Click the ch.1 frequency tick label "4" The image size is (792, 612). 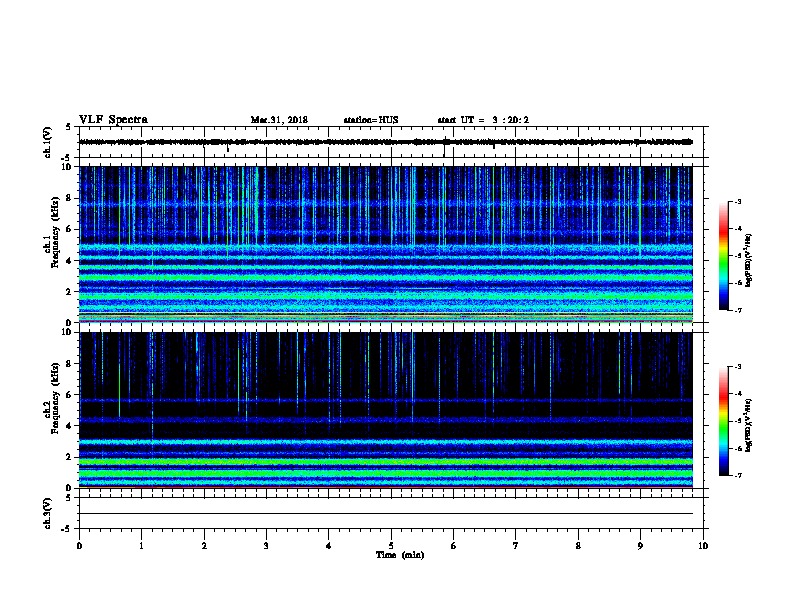tap(69, 261)
